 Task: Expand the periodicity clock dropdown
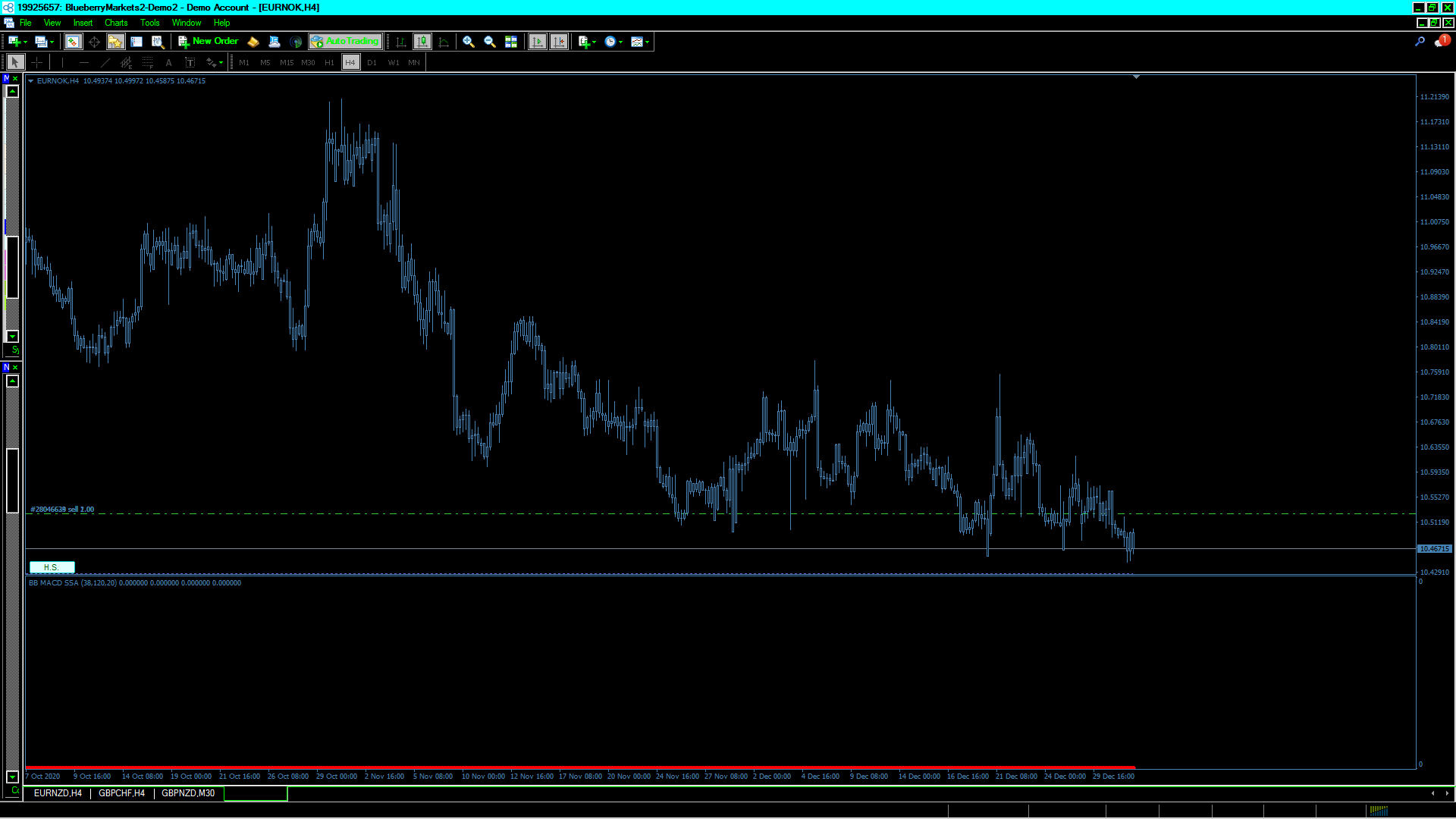pyautogui.click(x=620, y=42)
